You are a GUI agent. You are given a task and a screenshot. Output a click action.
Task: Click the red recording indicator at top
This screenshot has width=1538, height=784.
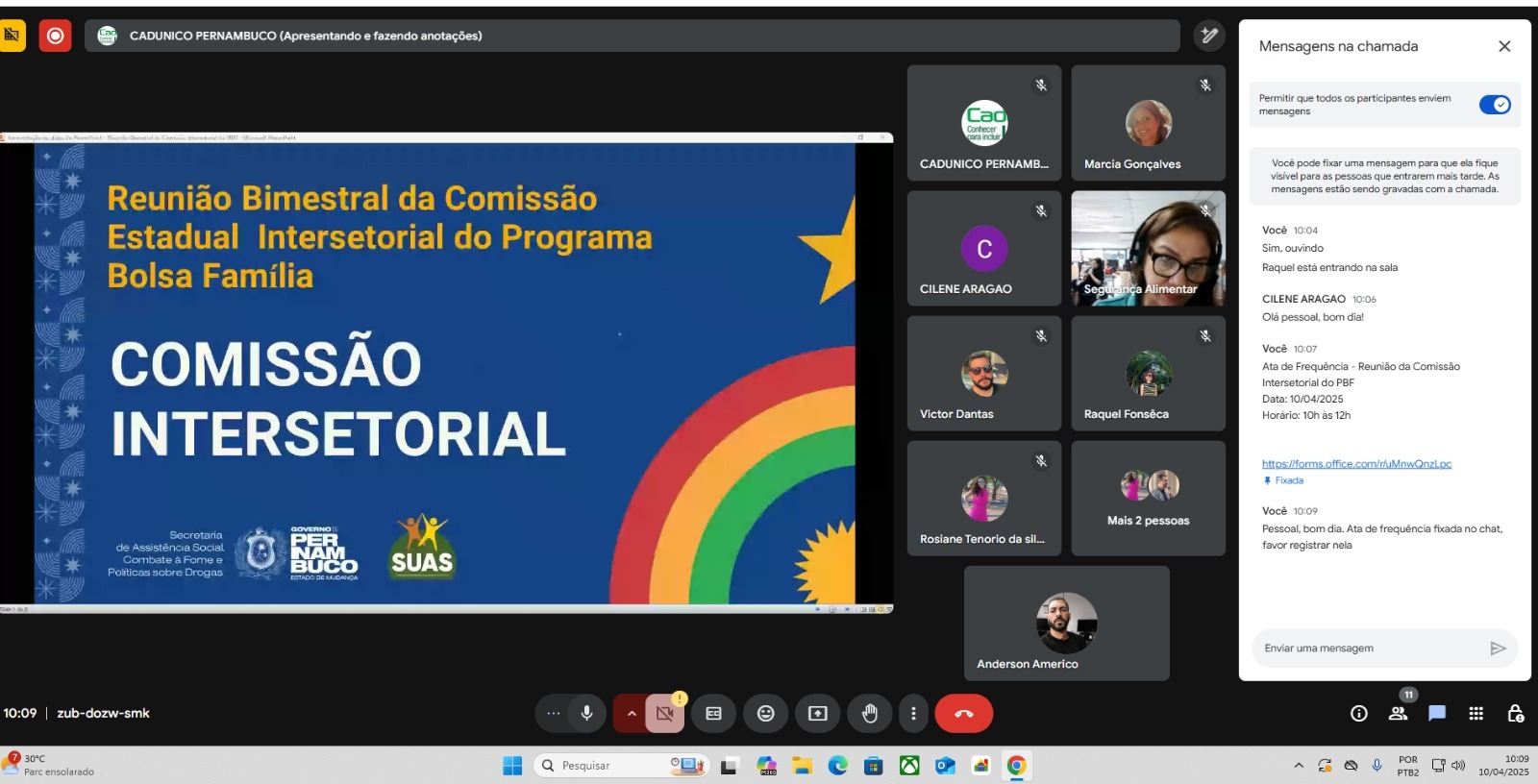(x=55, y=36)
